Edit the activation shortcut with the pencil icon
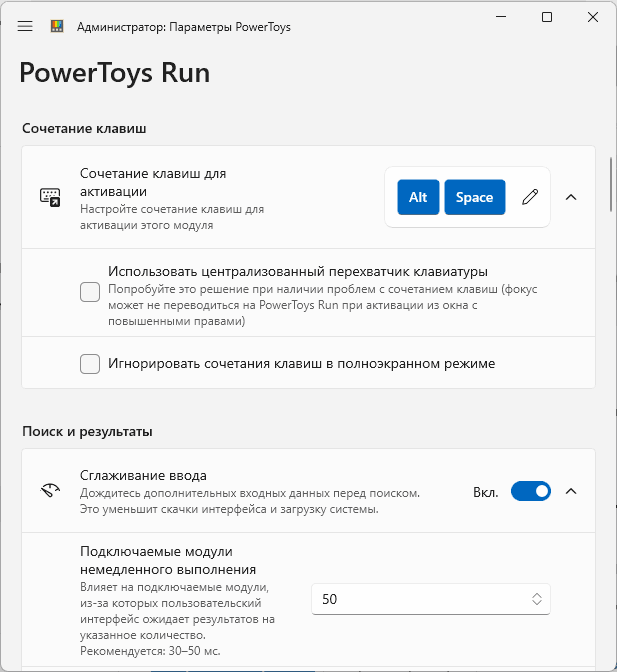 (x=530, y=197)
